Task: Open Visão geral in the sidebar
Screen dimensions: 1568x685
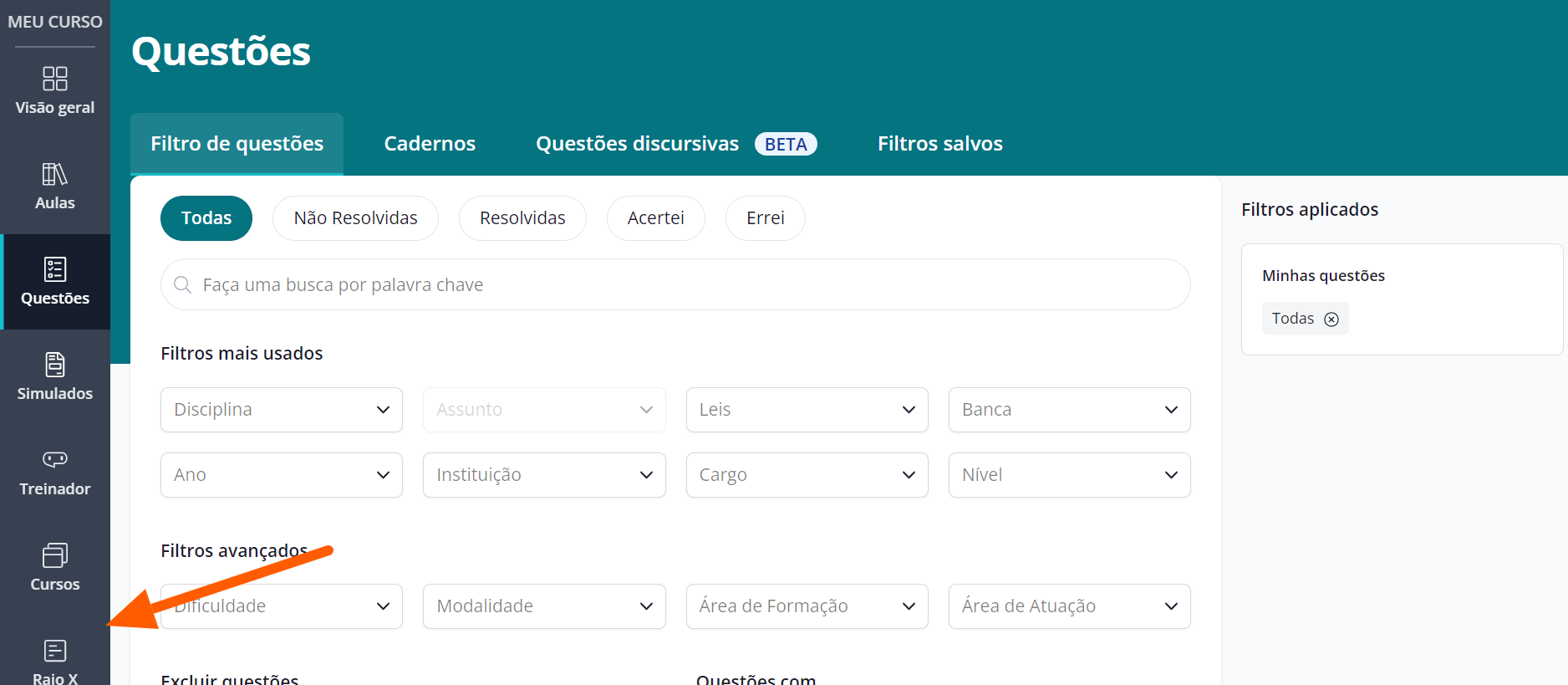Action: click(x=55, y=91)
